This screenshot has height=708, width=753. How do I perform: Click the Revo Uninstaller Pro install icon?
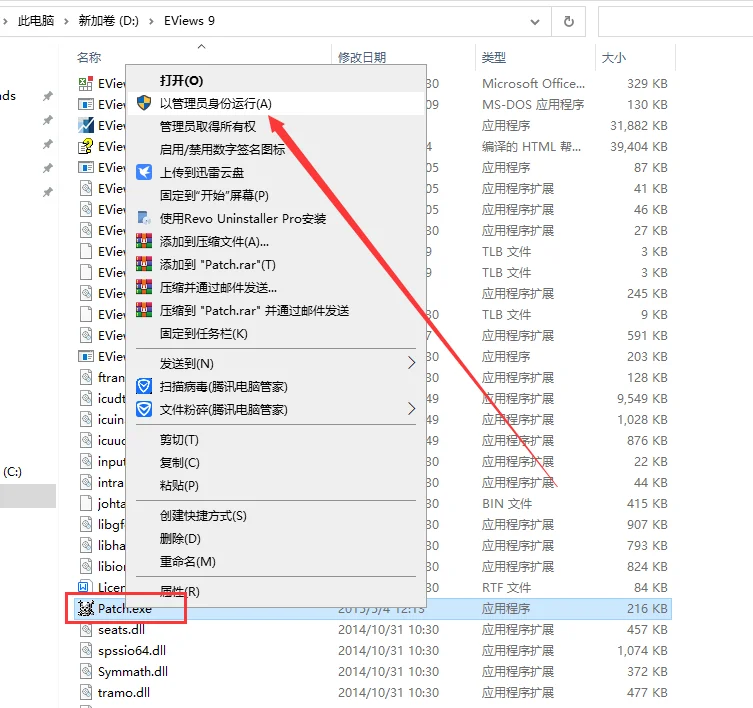(144, 218)
